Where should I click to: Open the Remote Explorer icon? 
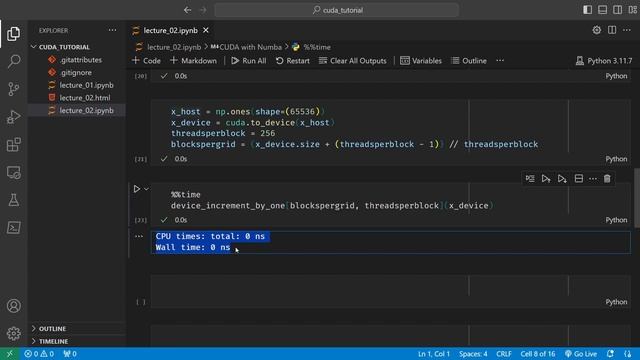13,172
